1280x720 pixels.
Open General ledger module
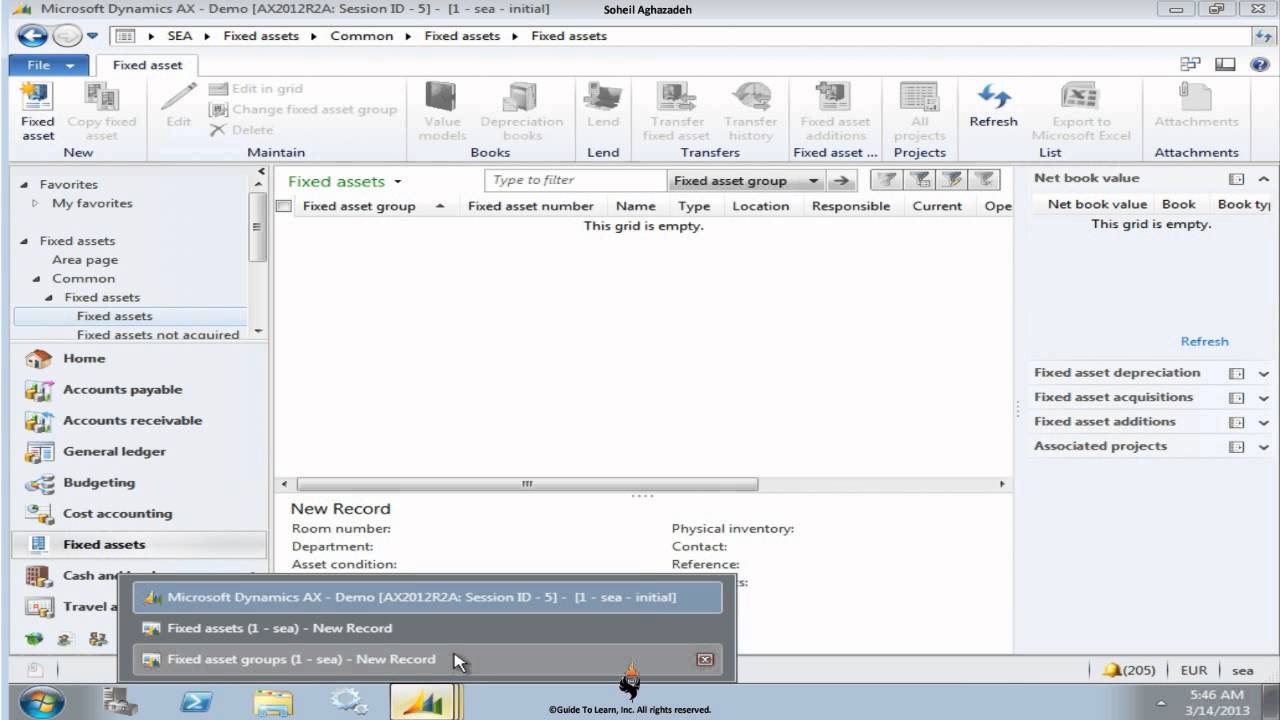[x=114, y=451]
